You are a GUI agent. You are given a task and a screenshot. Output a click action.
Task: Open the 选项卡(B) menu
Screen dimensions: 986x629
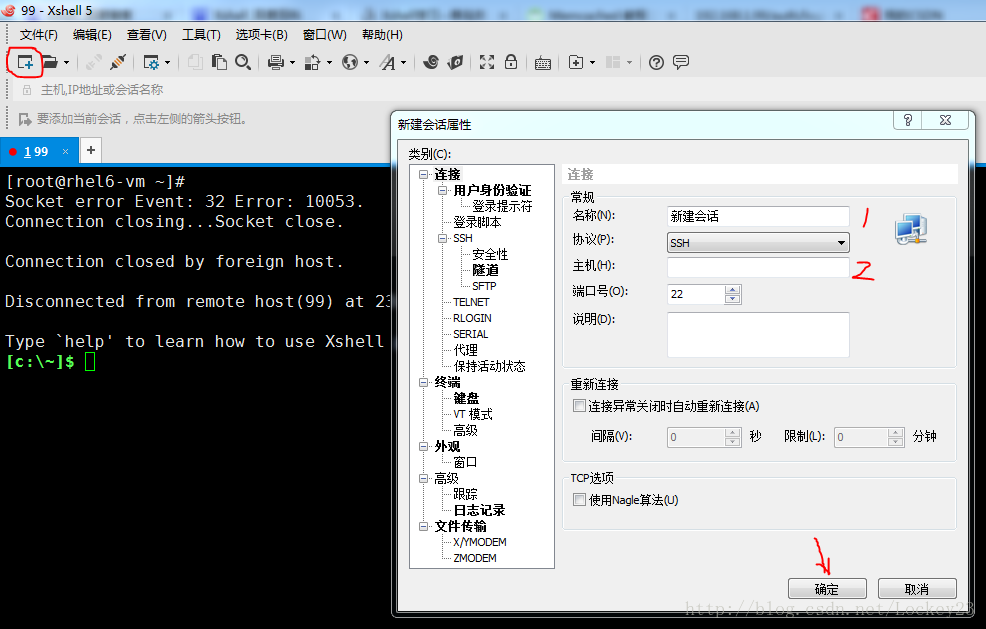point(262,35)
